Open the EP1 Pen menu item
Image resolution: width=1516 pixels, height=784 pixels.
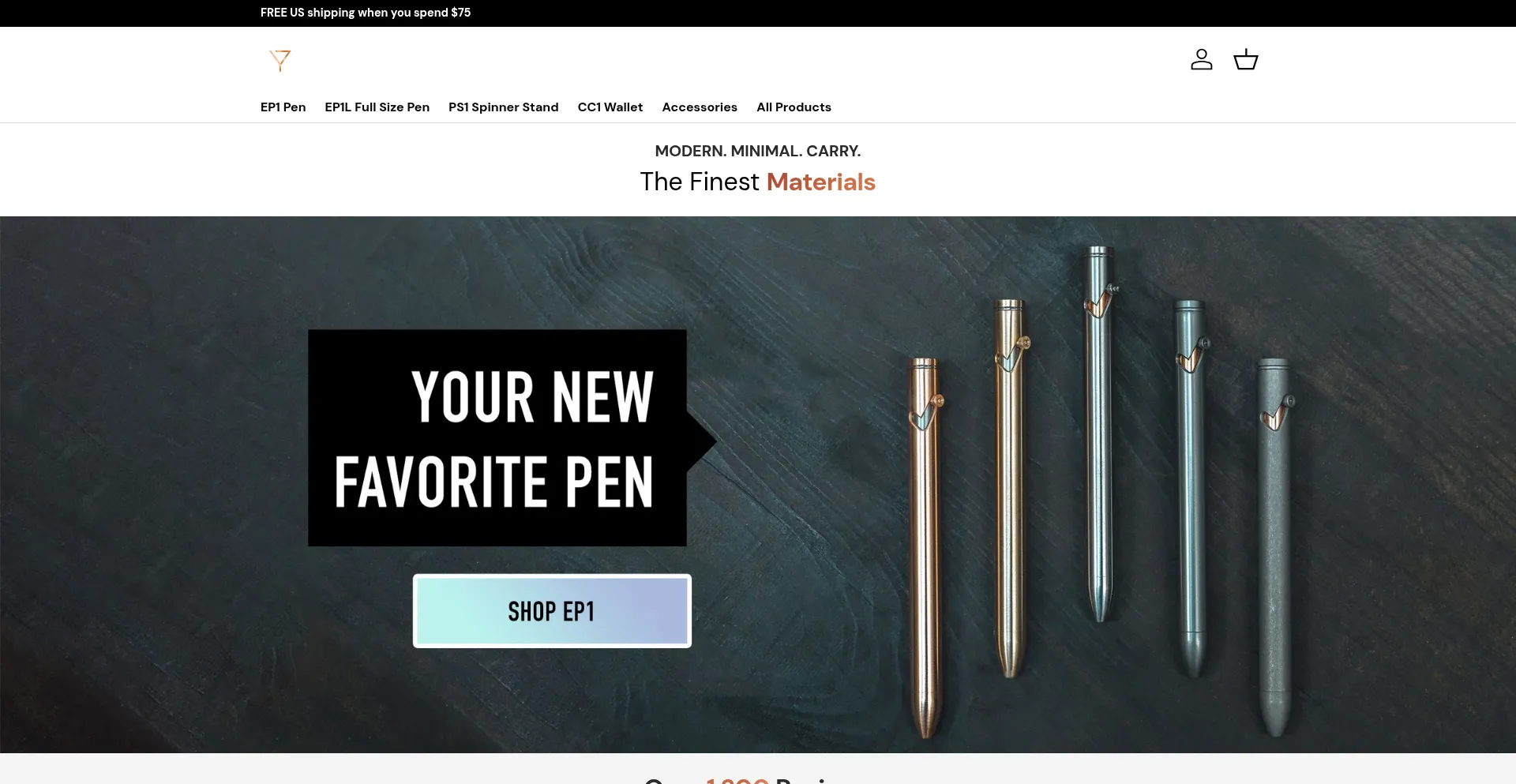tap(283, 107)
